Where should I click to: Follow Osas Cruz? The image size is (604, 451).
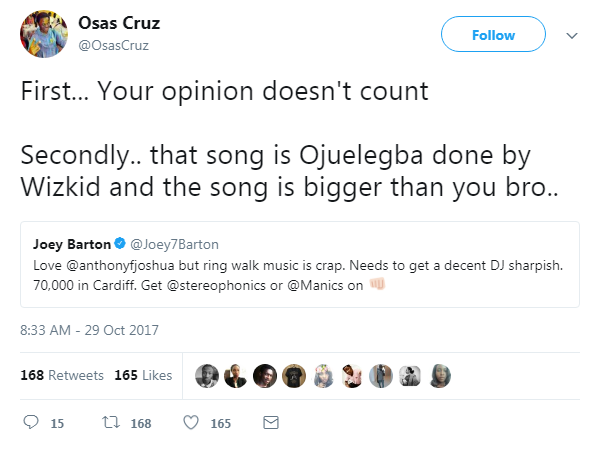495,35
